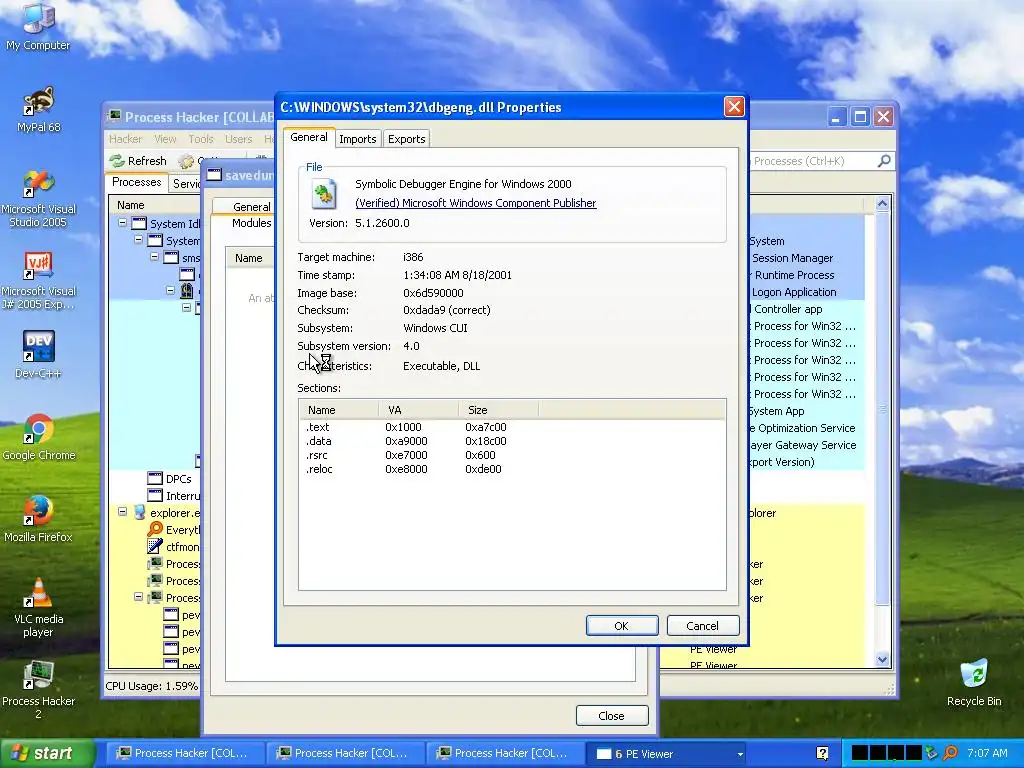Screen dimensions: 1024x768
Task: Select the General tab in dbgeng.dll Properties
Action: coord(309,137)
